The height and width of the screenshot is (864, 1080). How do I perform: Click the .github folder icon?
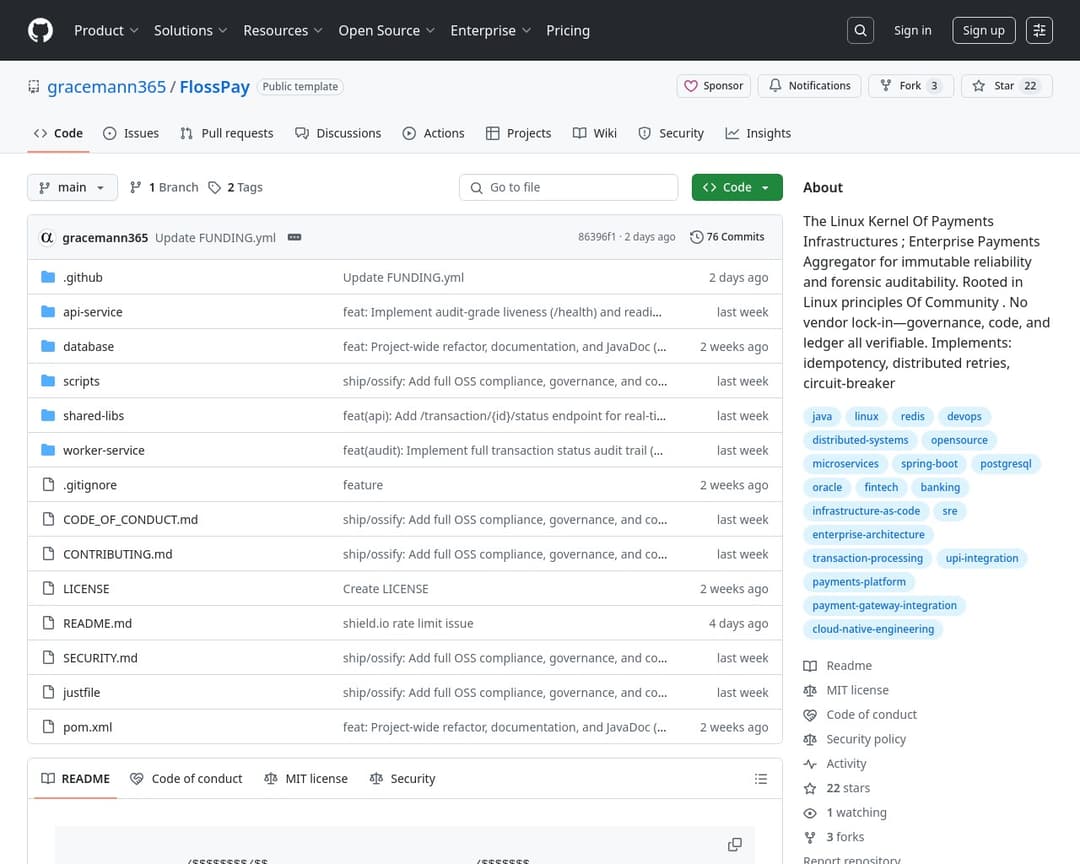coord(48,277)
